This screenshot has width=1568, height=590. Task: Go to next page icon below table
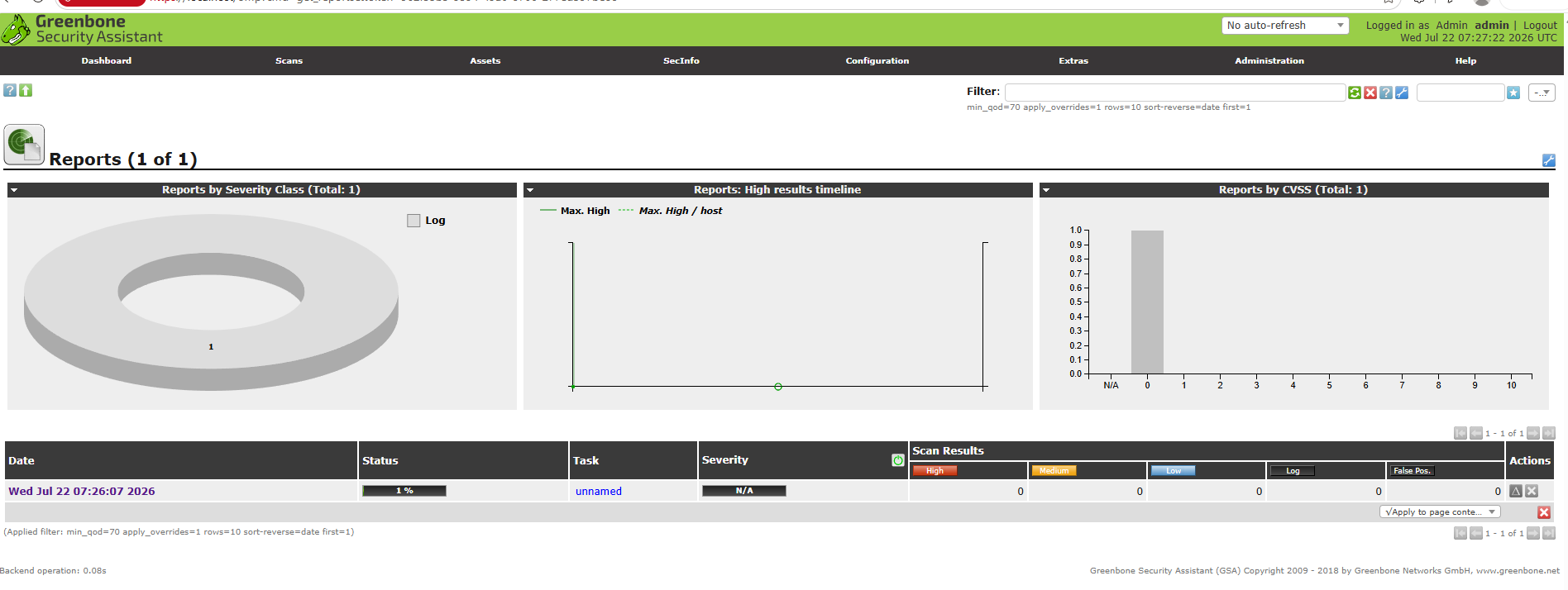click(1533, 533)
